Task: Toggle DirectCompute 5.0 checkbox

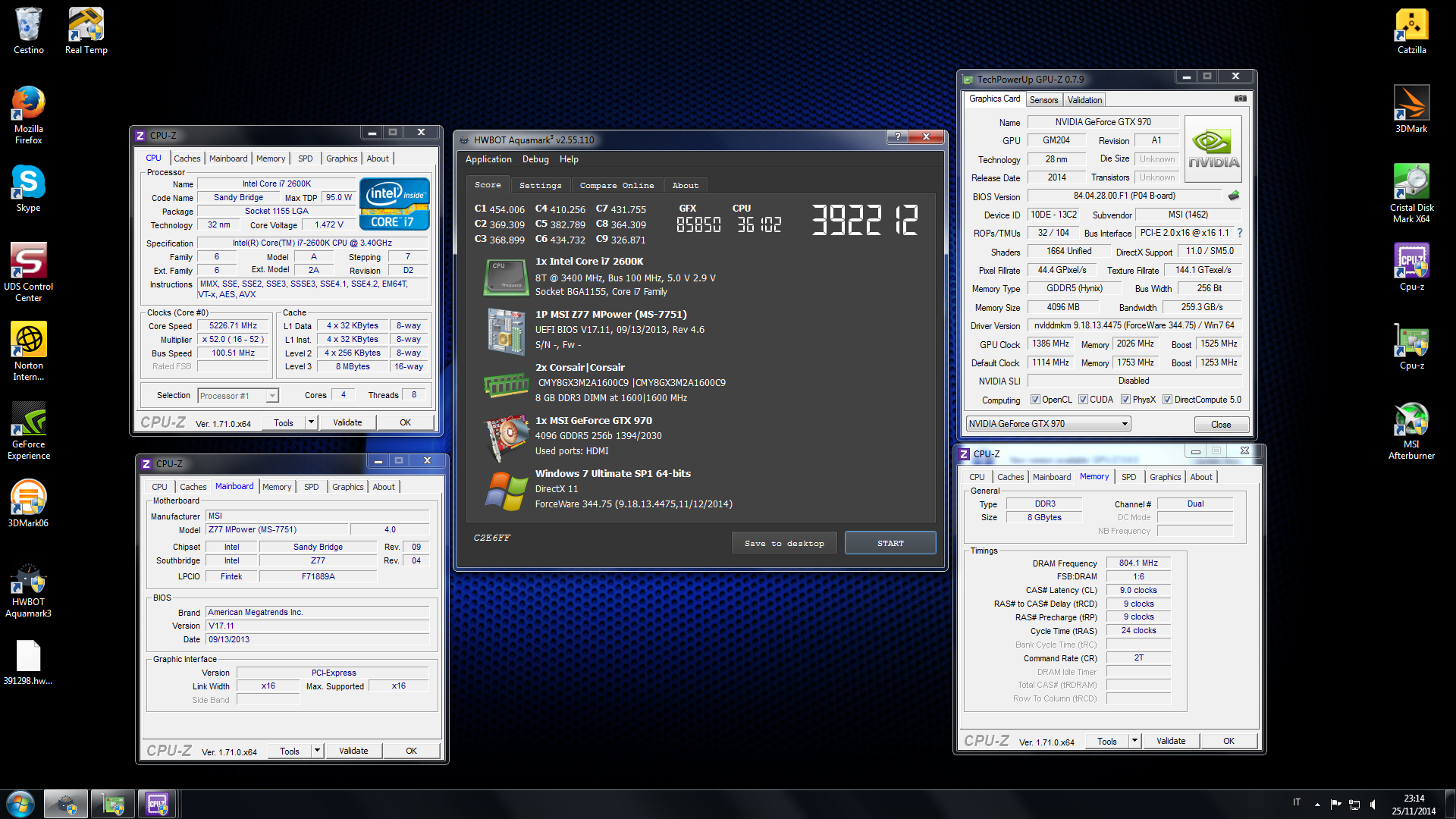Action: point(1167,400)
